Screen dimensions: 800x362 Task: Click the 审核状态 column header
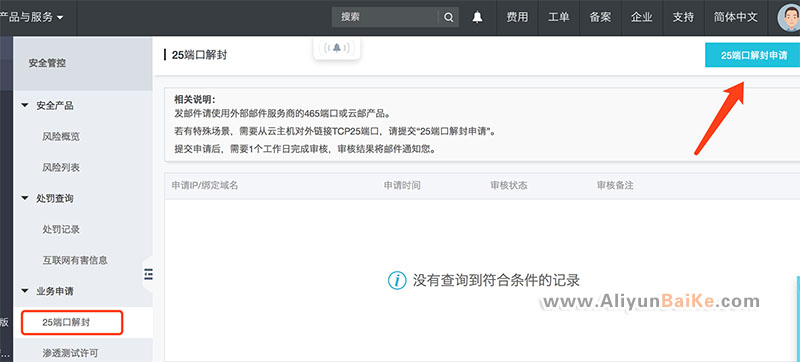coord(509,186)
